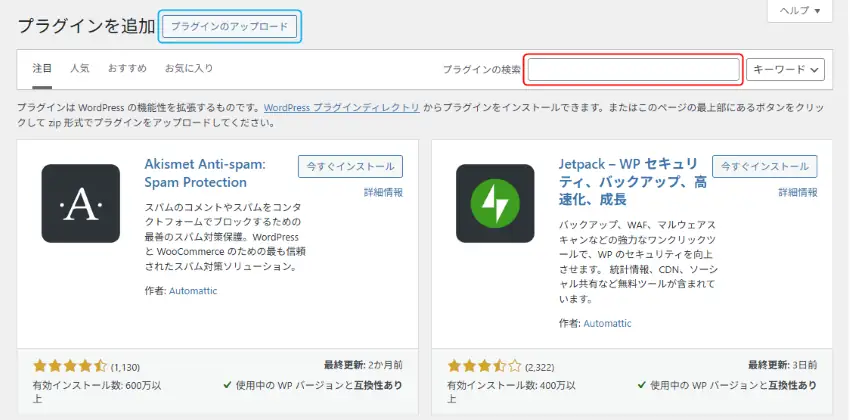Click the プラグインを追加 page heading
The image size is (850, 420).
(86, 26)
